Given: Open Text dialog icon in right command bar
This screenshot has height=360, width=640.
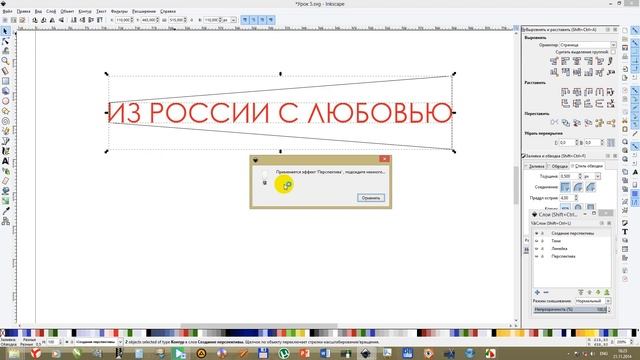Looking at the screenshot, I should tap(625, 231).
